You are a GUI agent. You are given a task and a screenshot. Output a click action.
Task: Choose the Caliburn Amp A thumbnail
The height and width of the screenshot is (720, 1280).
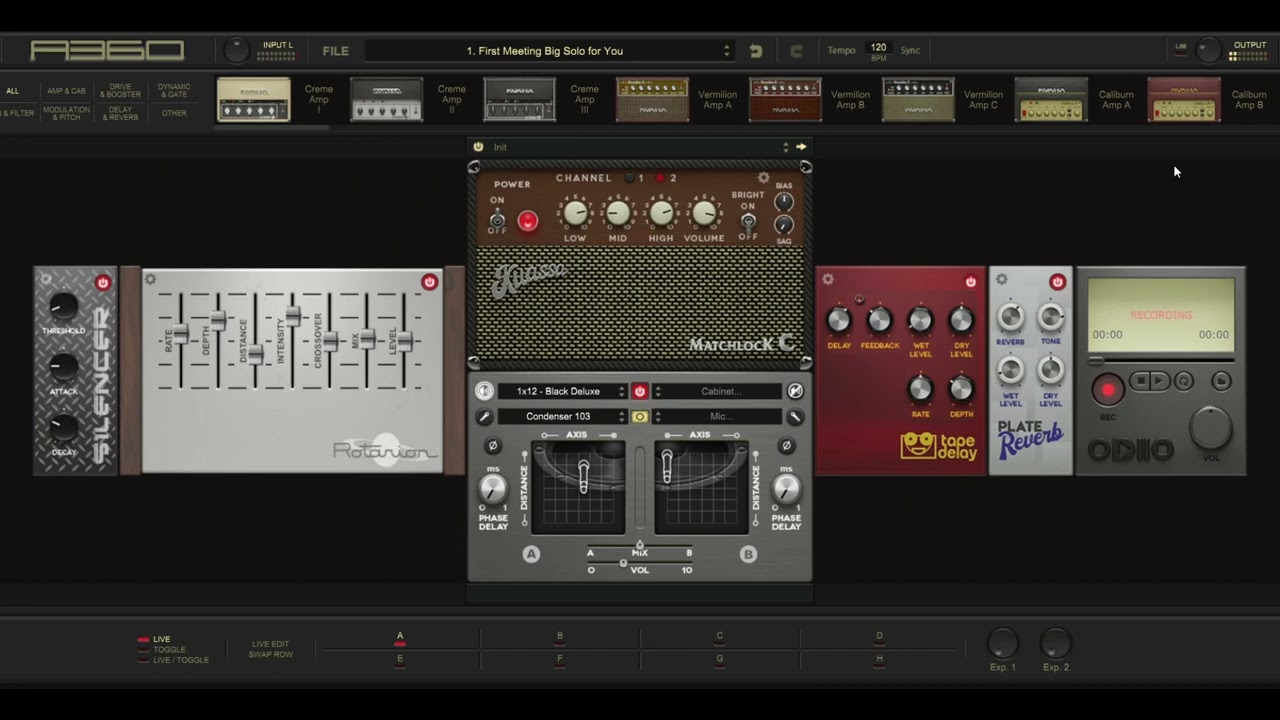[x=1051, y=100]
